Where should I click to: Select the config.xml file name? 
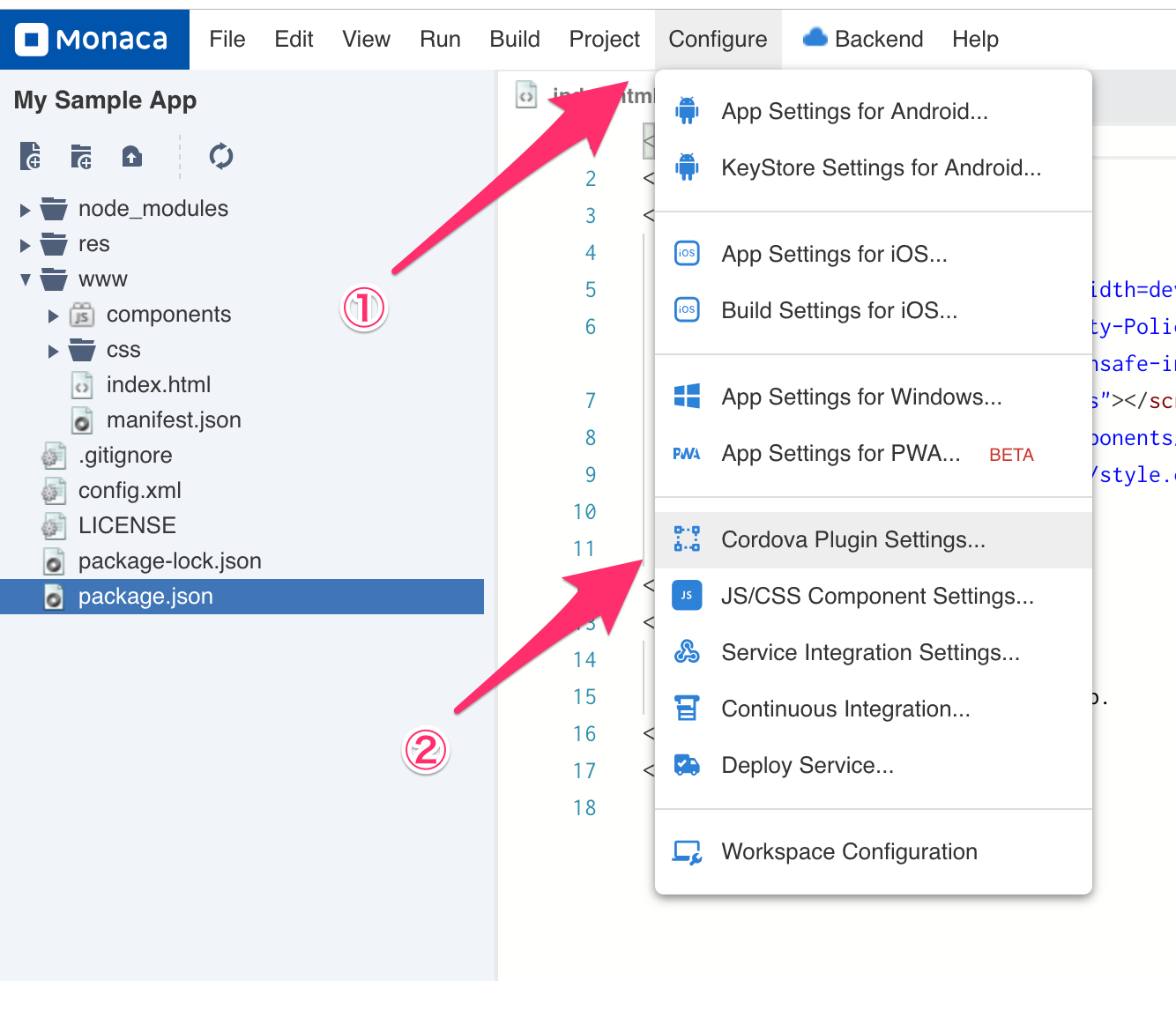coord(130,491)
